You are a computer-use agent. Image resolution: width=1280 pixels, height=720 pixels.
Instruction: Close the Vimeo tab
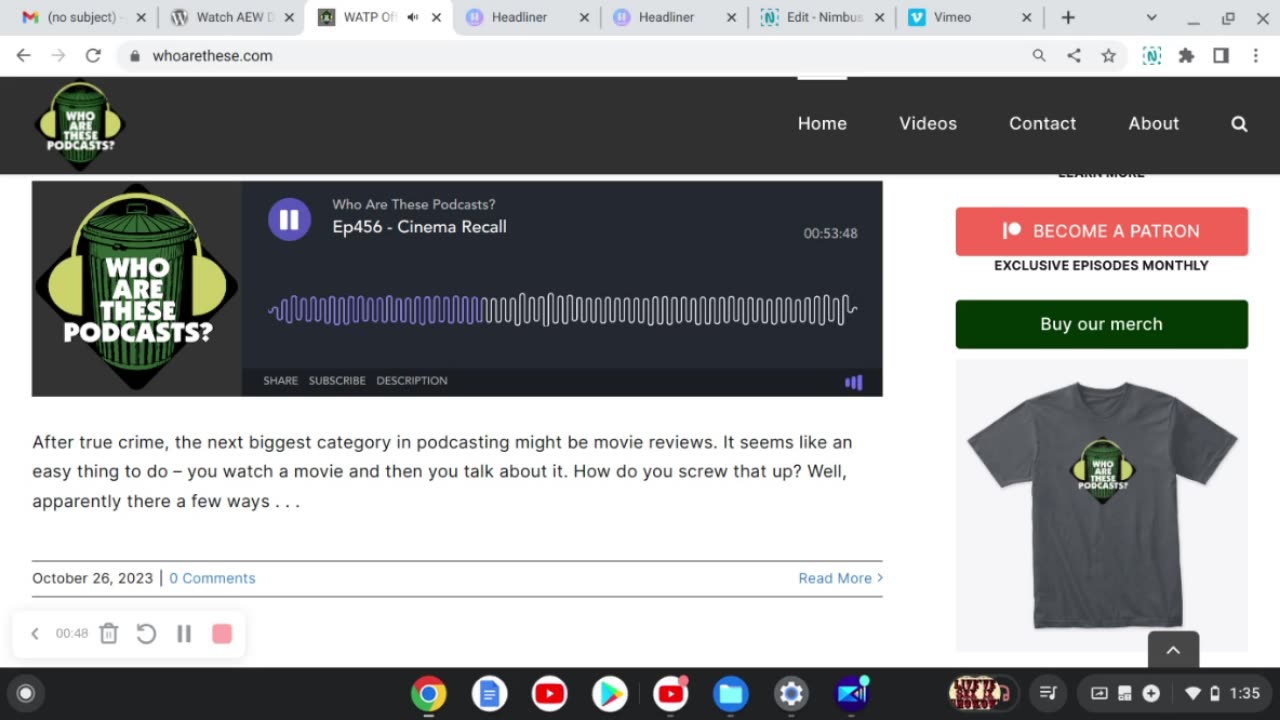[1026, 17]
